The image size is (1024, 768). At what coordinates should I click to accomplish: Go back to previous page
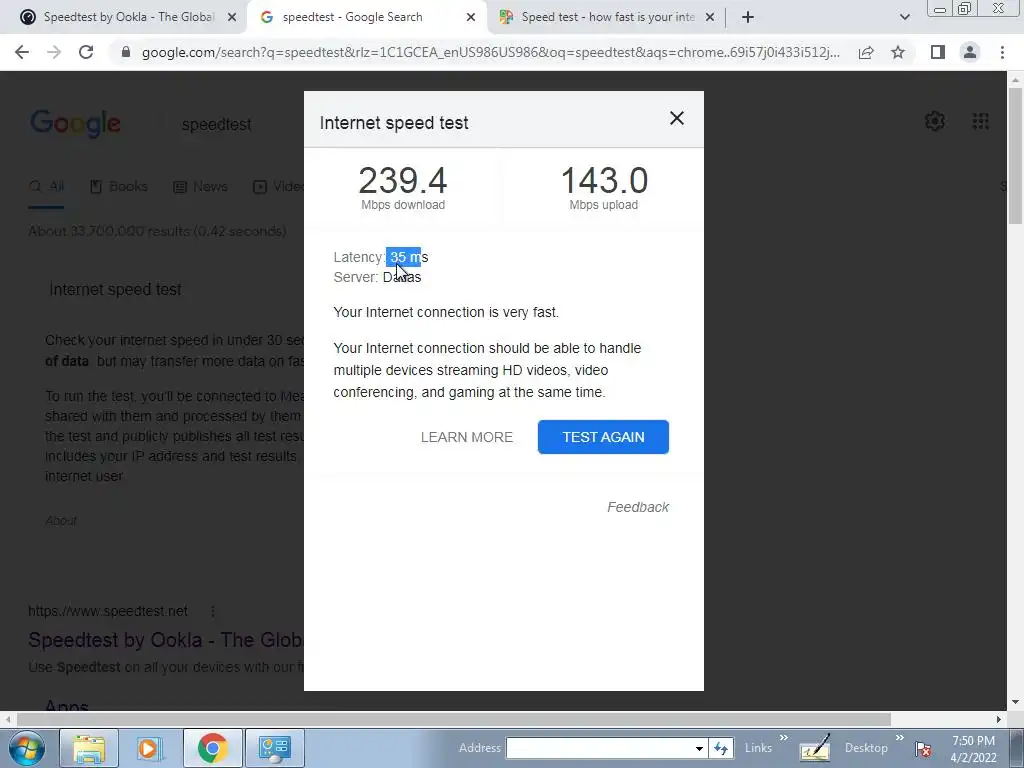pyautogui.click(x=22, y=52)
